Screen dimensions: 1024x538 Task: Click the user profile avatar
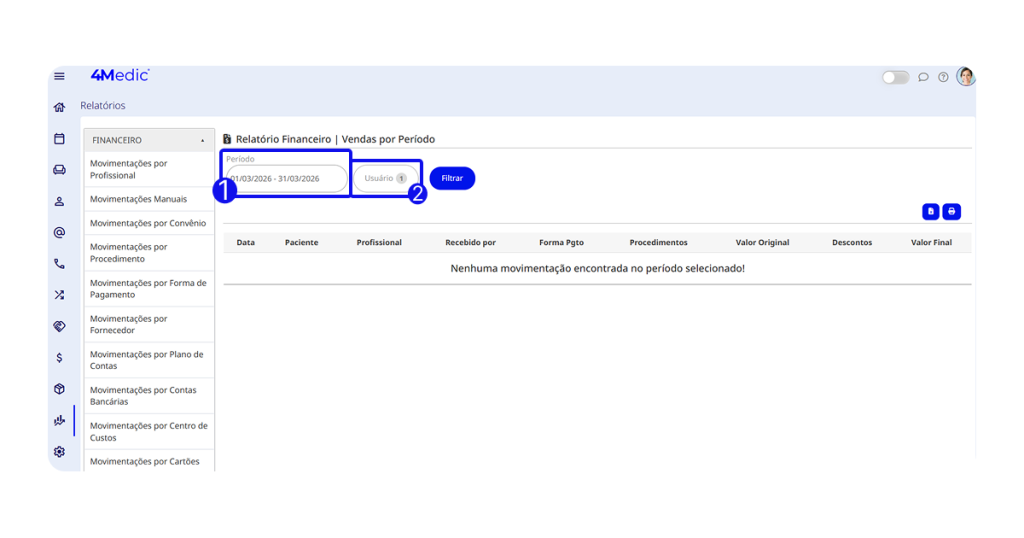965,77
